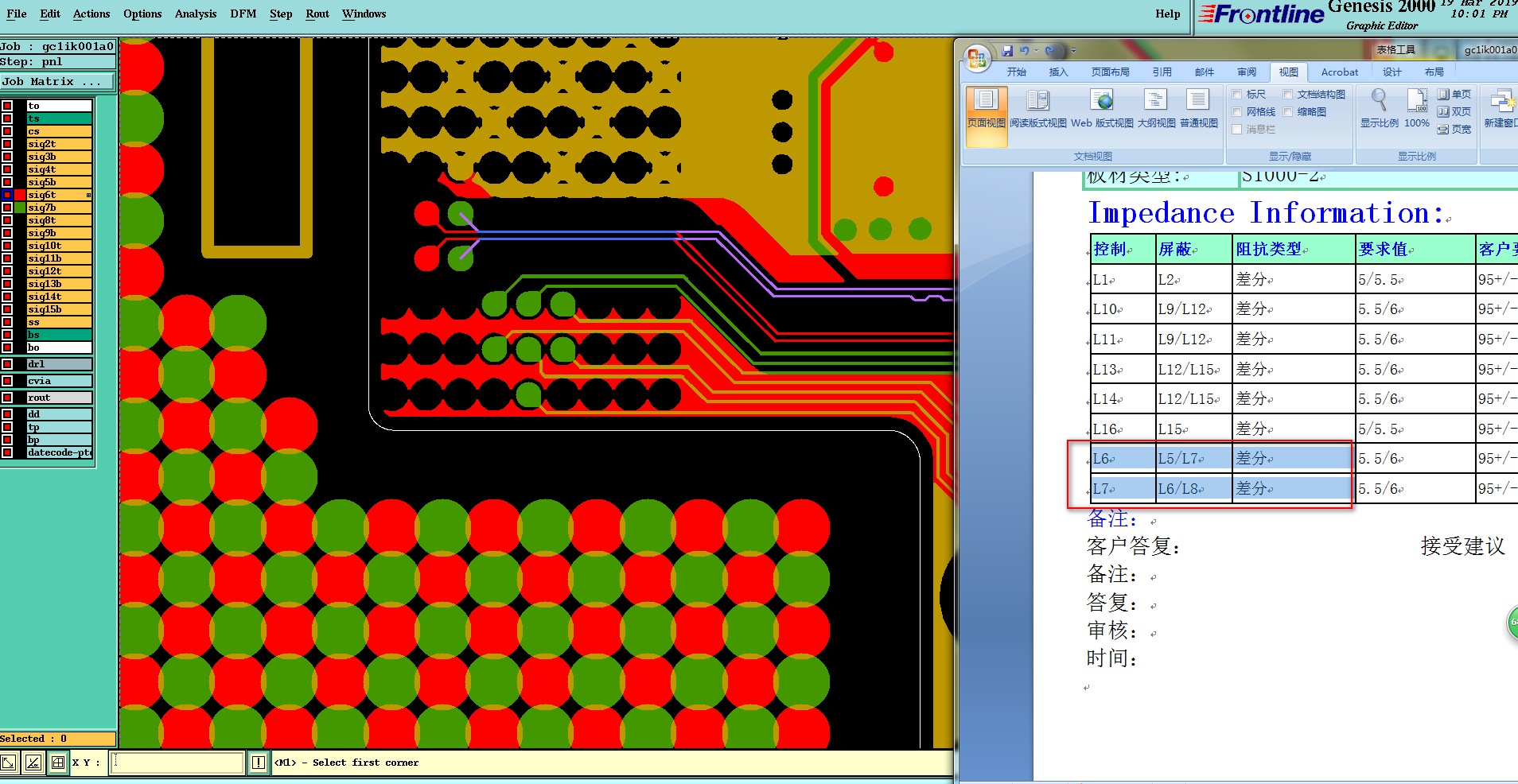Select 阅读版式视图 reading layout view
1518x784 pixels.
(1038, 109)
